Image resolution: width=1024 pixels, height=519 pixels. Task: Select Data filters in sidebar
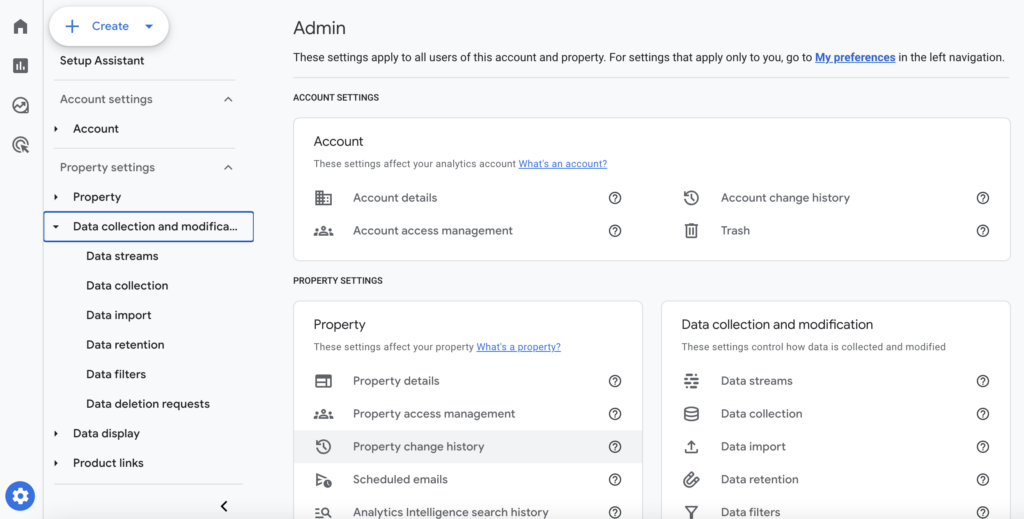coord(116,375)
